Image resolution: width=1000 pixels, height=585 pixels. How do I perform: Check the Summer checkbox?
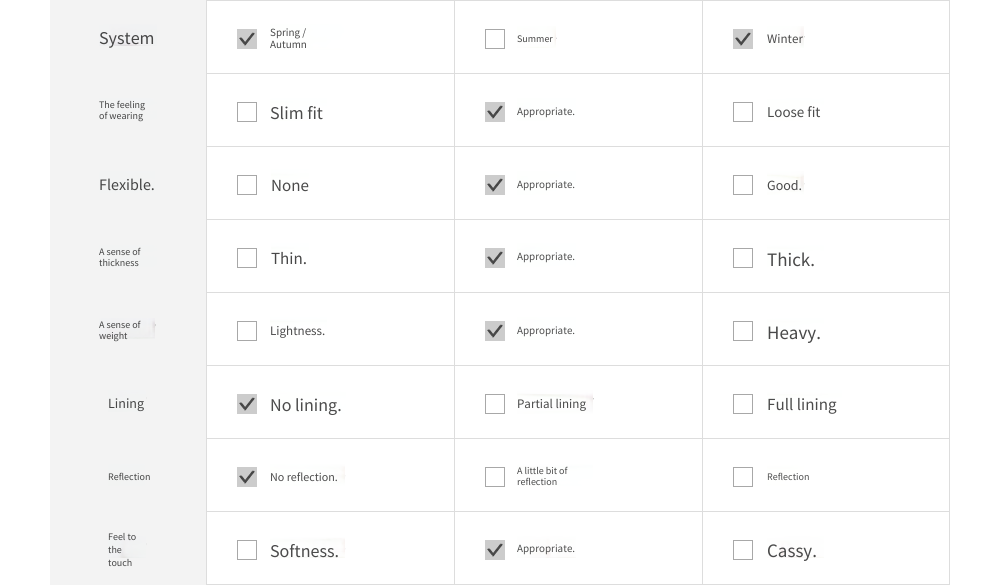point(495,39)
